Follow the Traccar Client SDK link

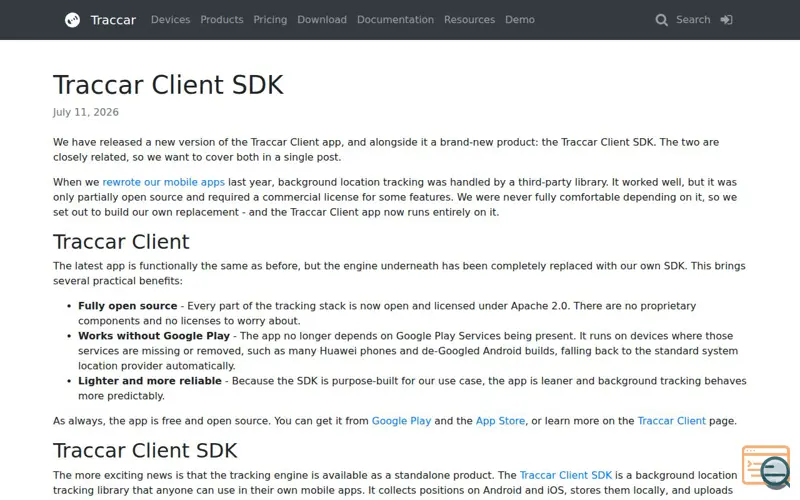coord(566,475)
